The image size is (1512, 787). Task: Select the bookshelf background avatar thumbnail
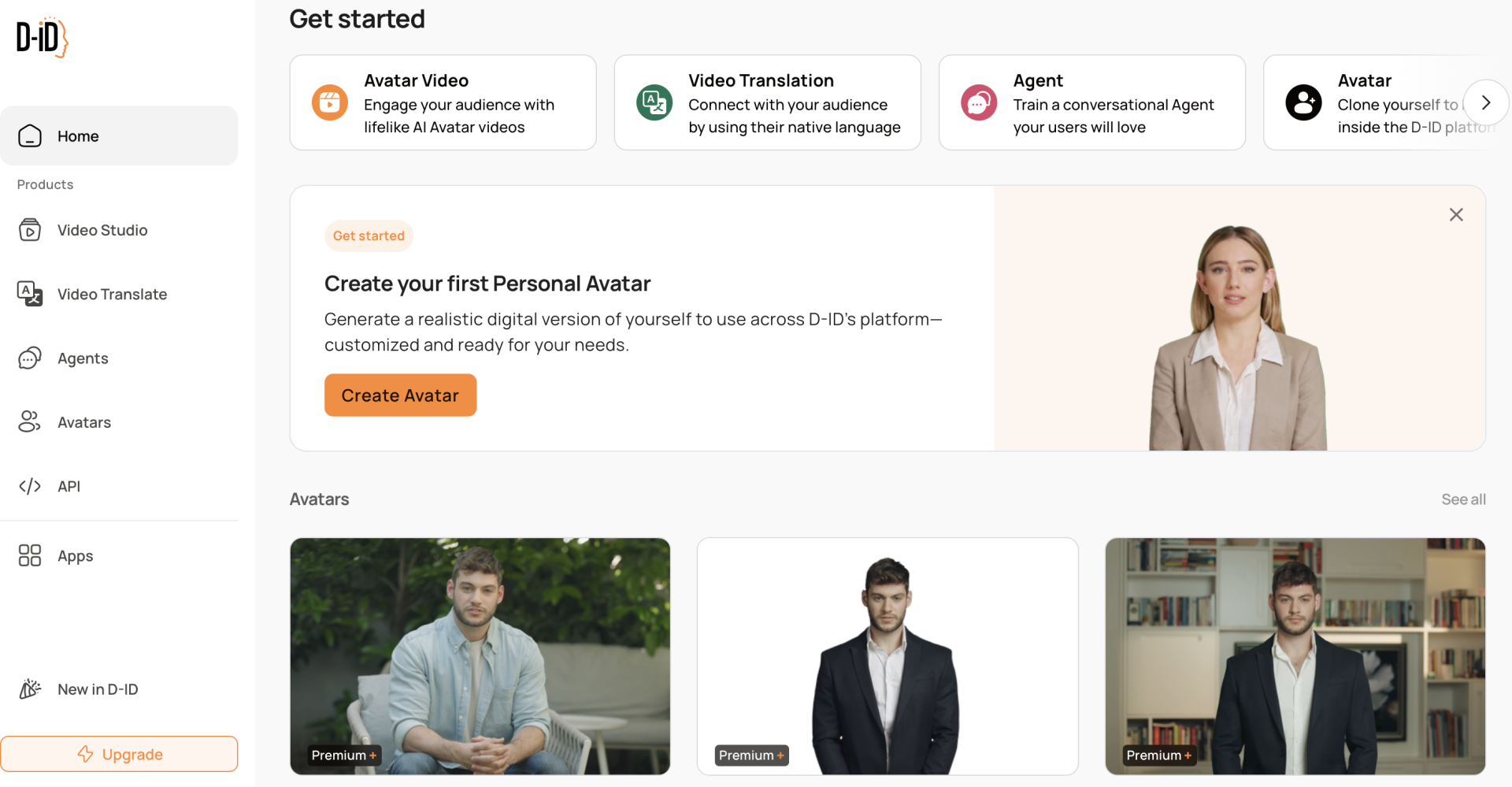tap(1295, 655)
